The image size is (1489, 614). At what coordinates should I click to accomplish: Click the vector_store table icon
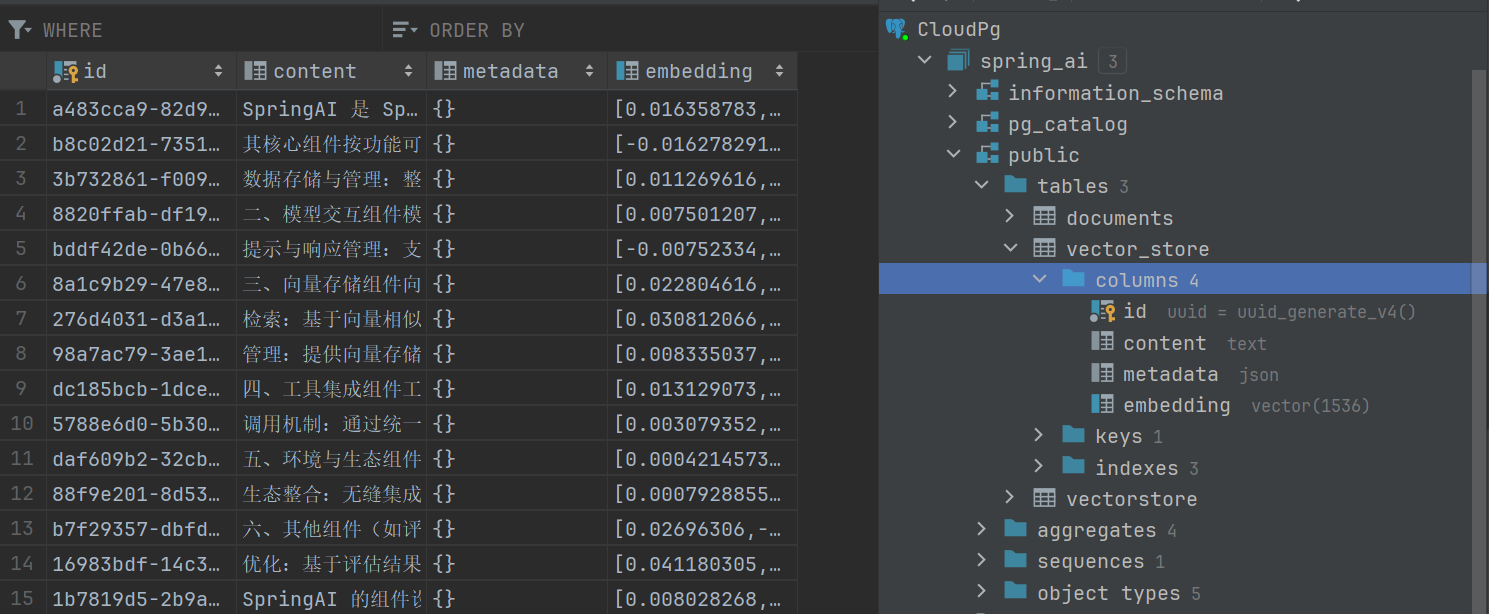click(1044, 248)
